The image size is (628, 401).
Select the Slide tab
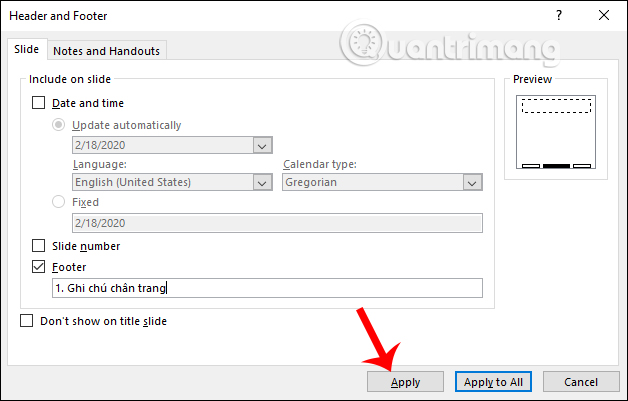point(25,49)
